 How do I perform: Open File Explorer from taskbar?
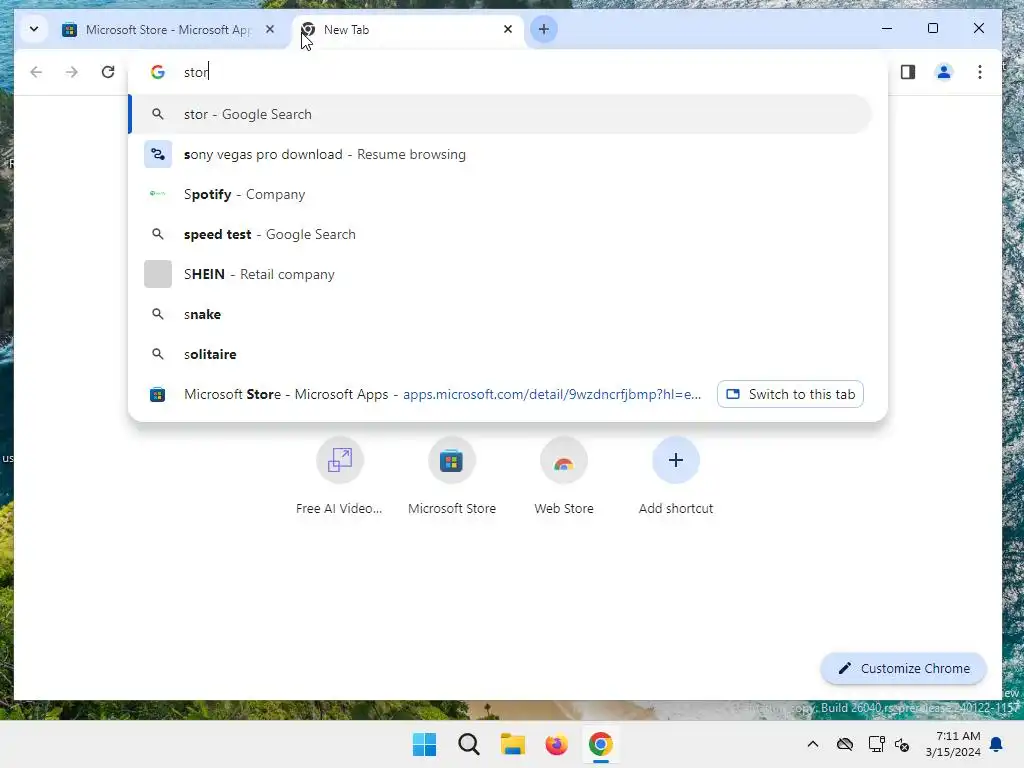point(513,744)
